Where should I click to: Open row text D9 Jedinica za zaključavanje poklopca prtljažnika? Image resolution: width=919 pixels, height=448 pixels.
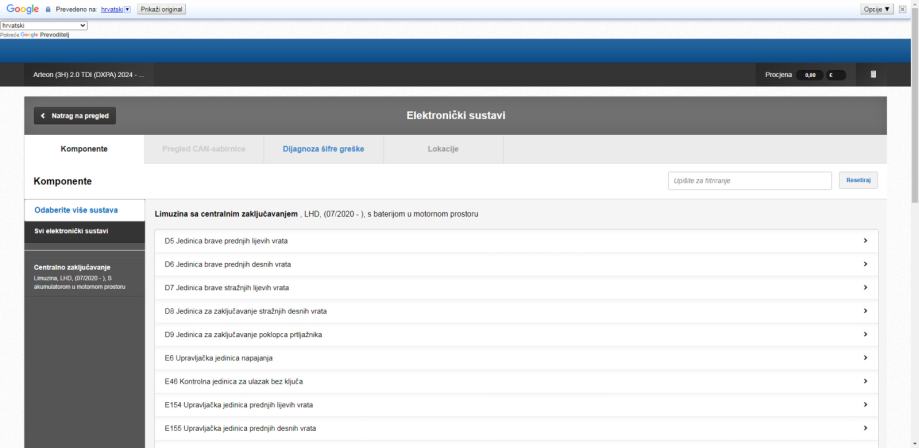(243, 335)
